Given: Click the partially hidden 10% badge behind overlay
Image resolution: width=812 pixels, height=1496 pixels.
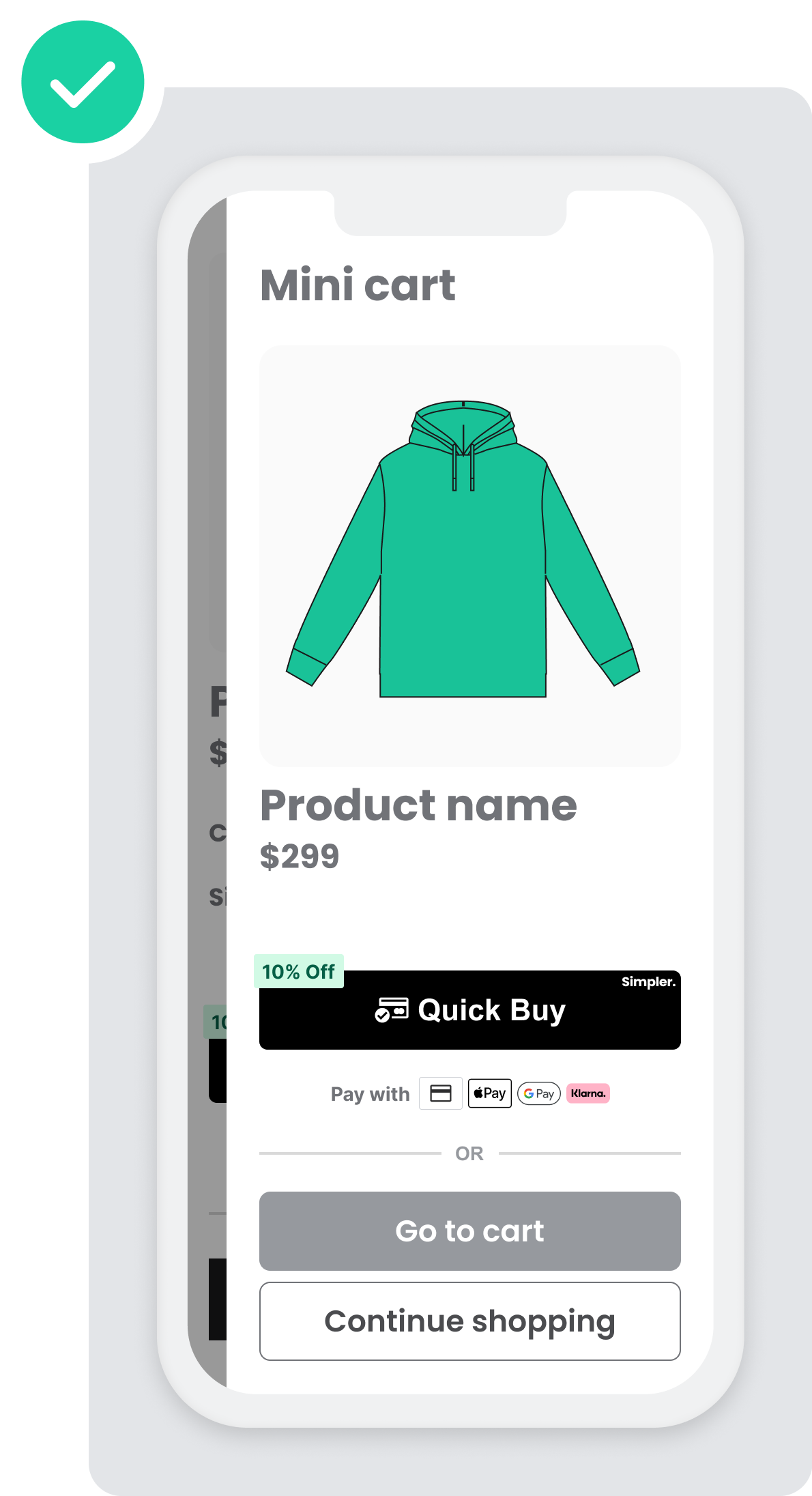Looking at the screenshot, I should coord(216,1022).
